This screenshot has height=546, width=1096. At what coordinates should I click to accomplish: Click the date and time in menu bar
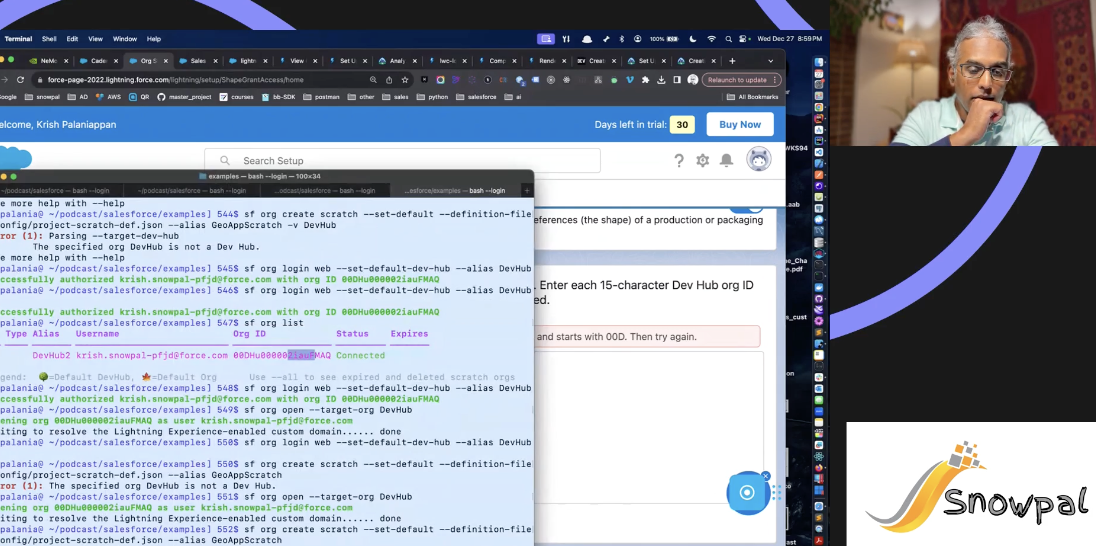pos(789,39)
